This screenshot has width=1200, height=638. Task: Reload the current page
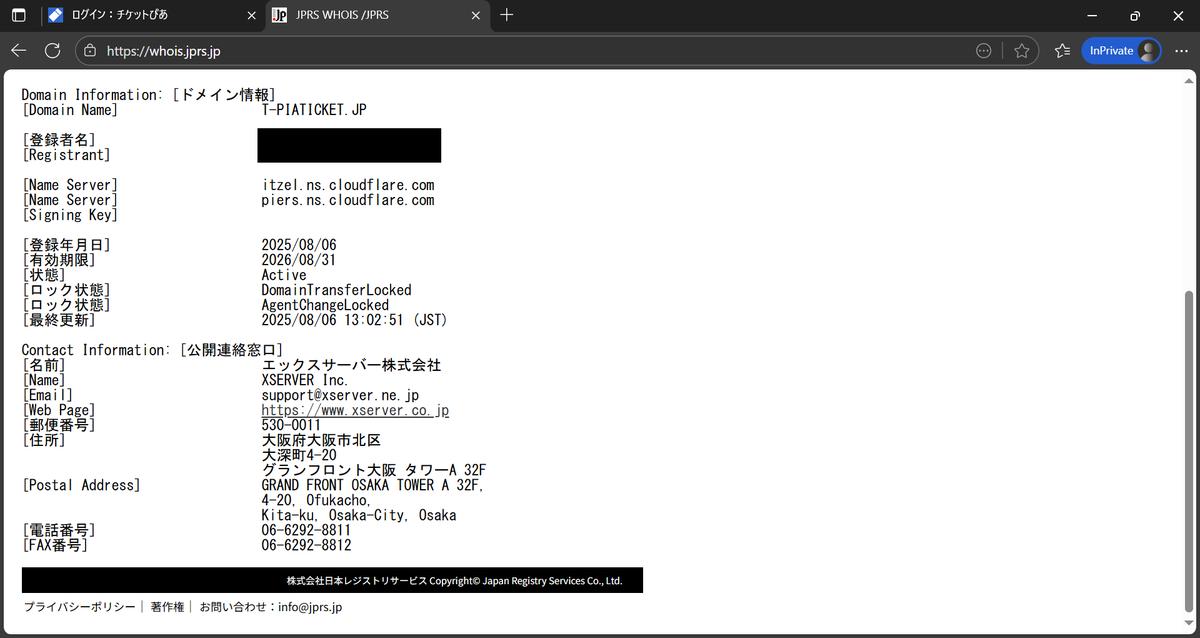(x=52, y=50)
